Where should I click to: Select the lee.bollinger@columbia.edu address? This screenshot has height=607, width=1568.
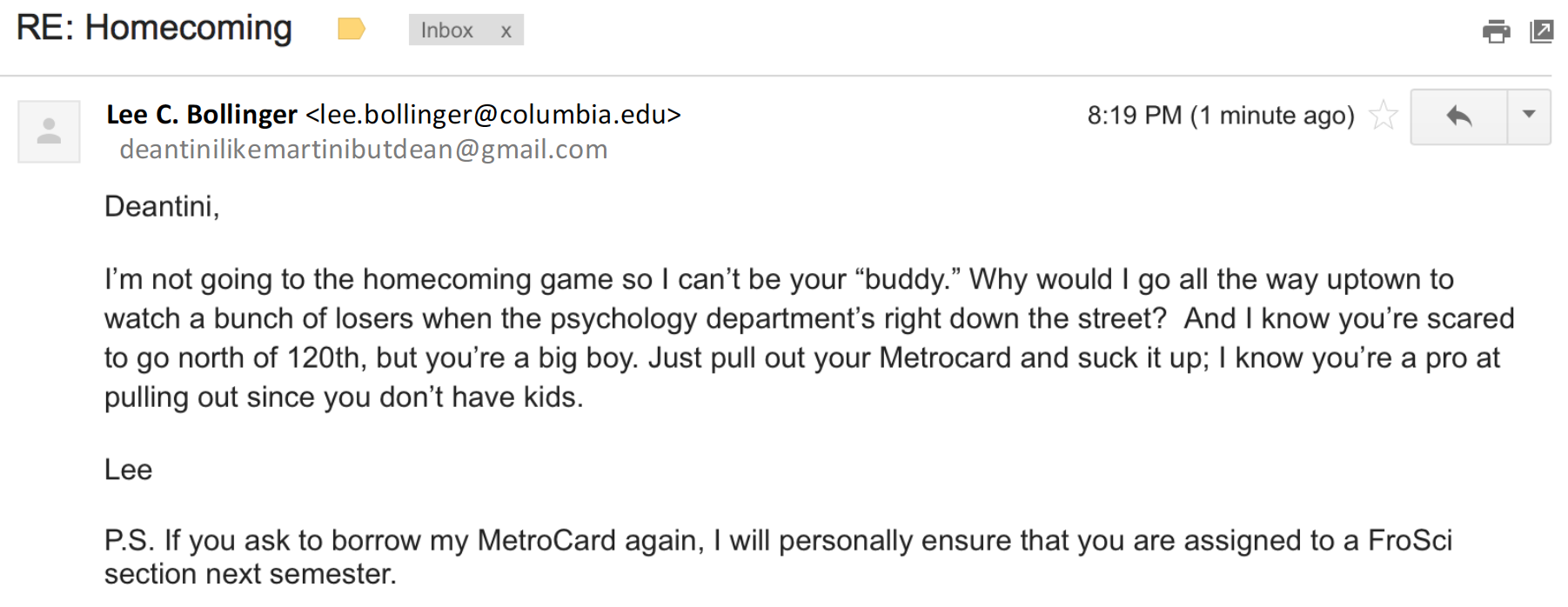pyautogui.click(x=493, y=114)
